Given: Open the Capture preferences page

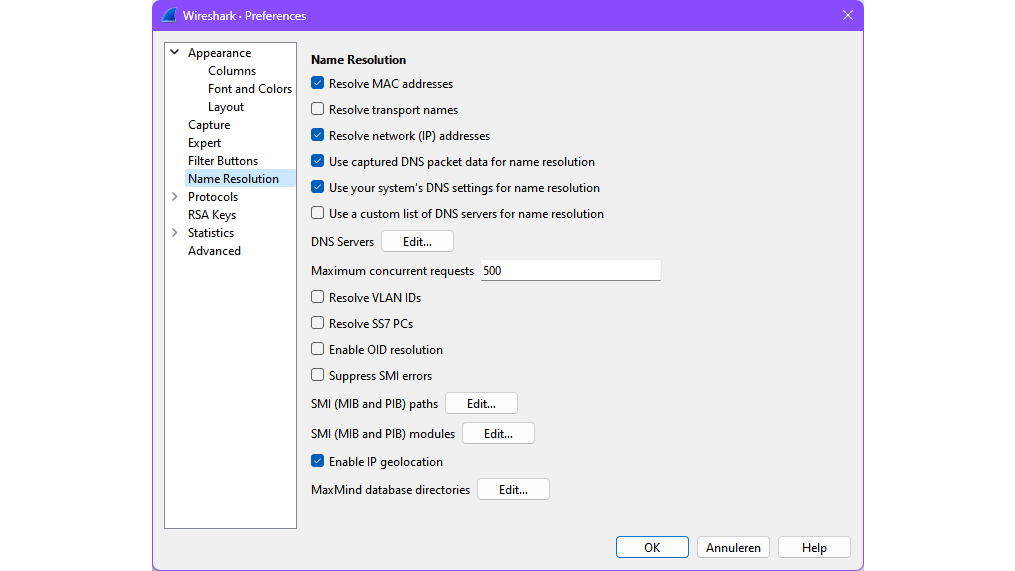Looking at the screenshot, I should [x=209, y=125].
